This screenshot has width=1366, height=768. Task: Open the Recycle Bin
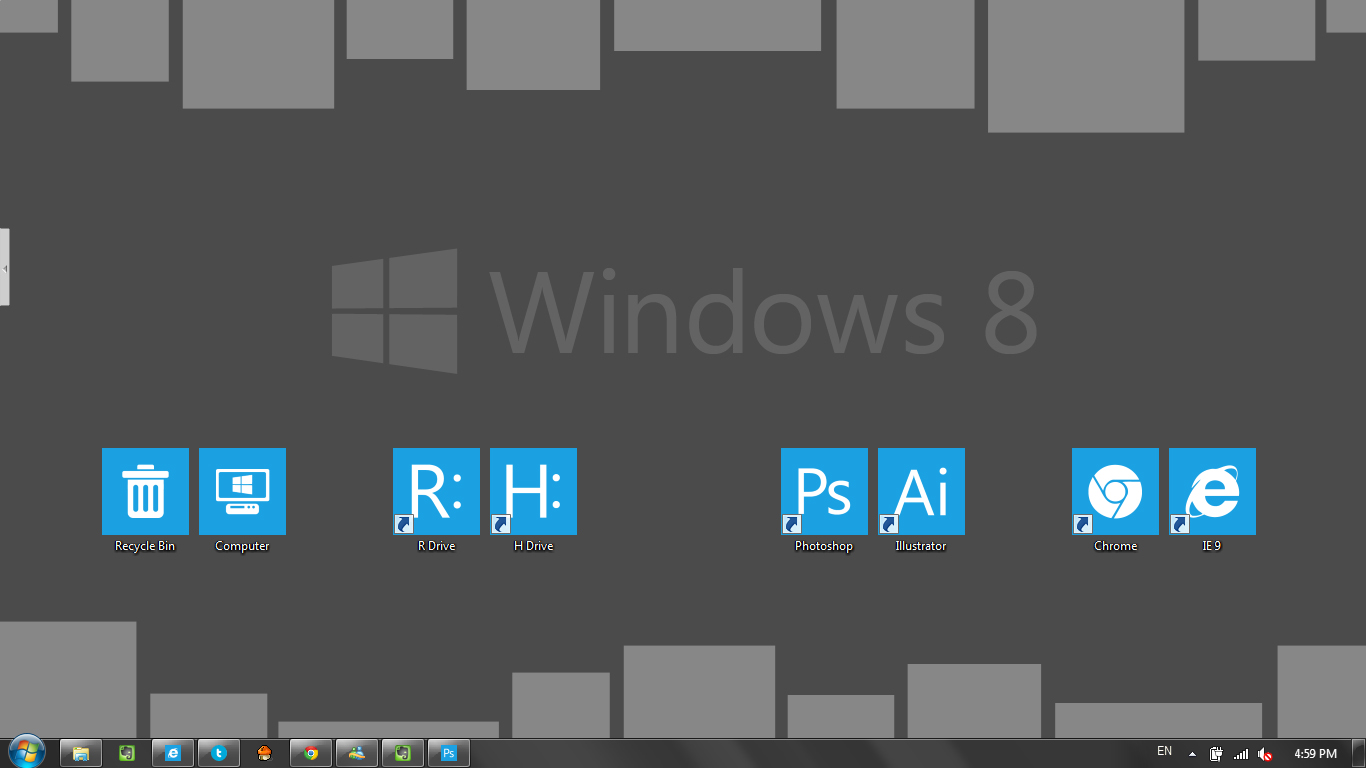(x=145, y=491)
